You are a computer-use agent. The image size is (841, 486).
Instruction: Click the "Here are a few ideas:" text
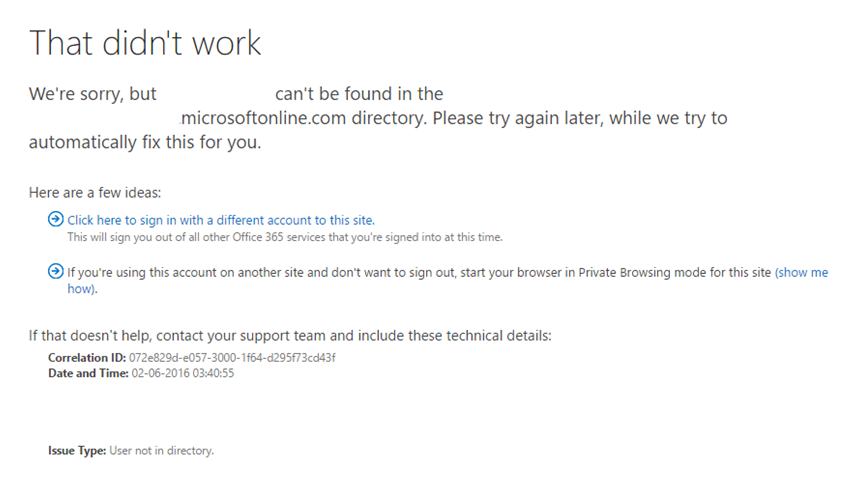coord(95,192)
